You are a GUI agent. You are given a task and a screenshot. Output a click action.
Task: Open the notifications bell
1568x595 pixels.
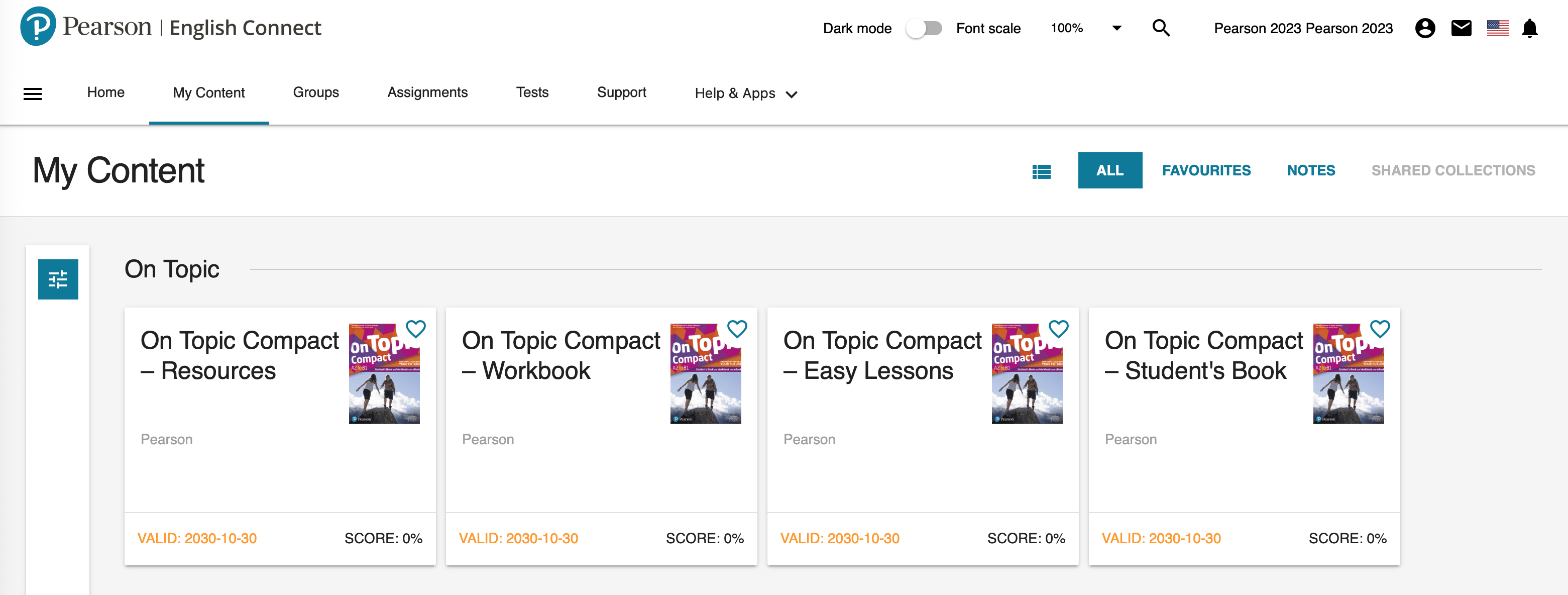[x=1530, y=28]
